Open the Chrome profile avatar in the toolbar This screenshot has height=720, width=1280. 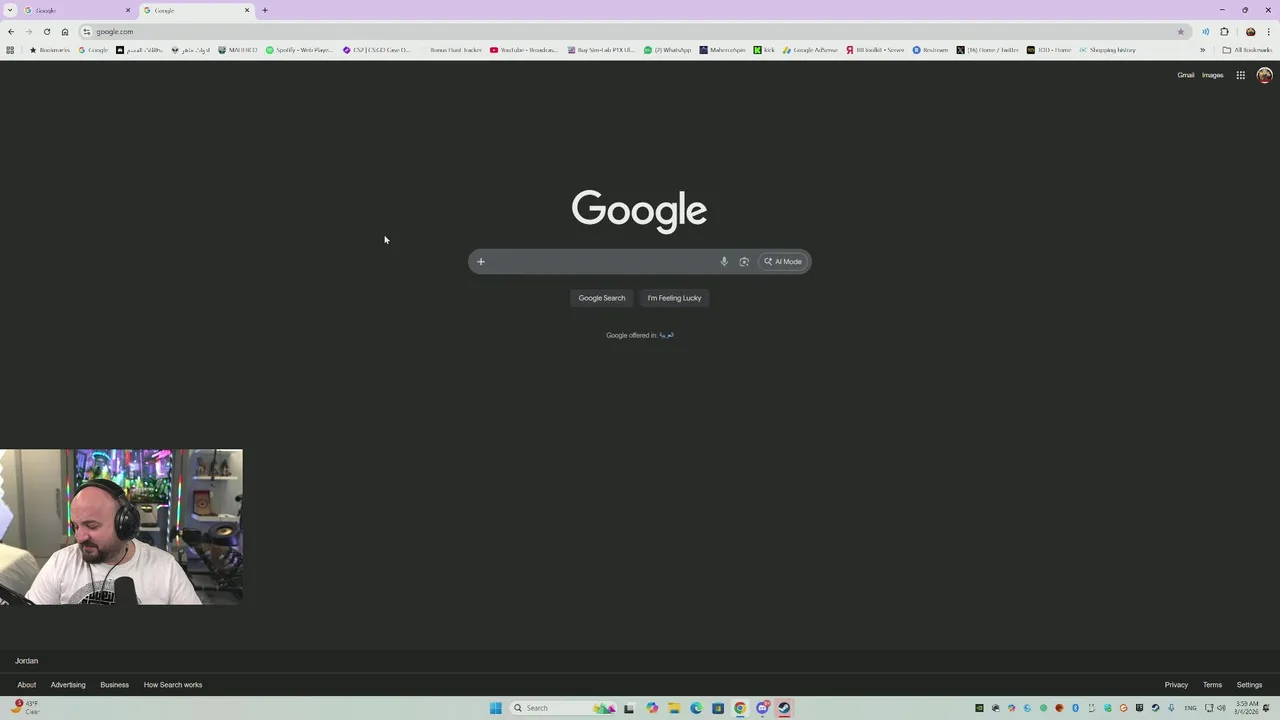1250,31
